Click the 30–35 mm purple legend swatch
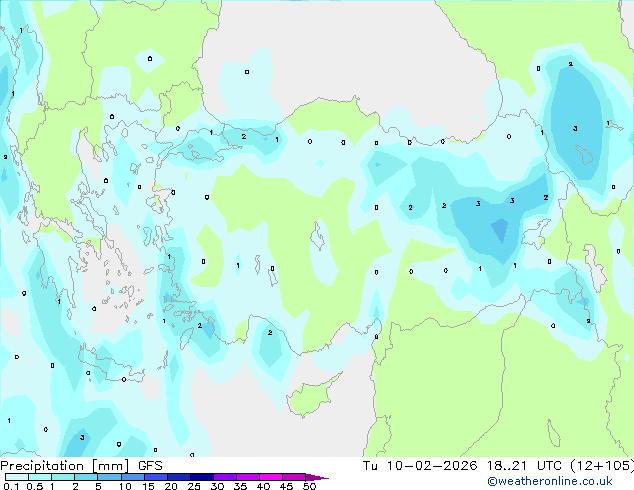The height and width of the screenshot is (490, 634). [x=225, y=477]
